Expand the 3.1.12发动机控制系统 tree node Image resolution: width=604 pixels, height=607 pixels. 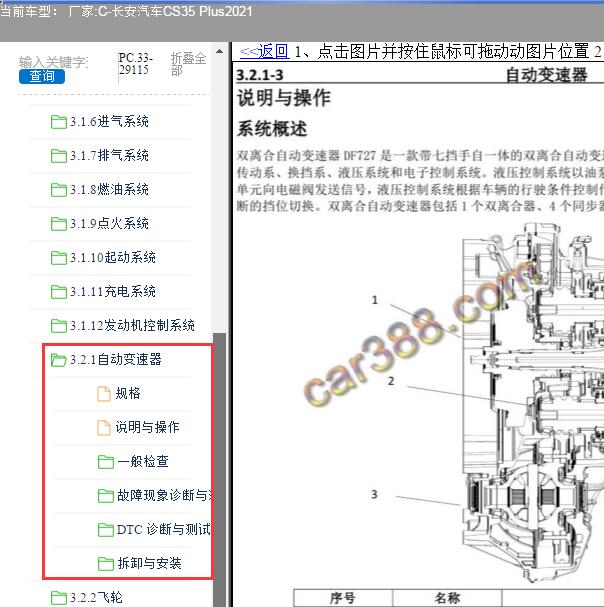tap(132, 326)
